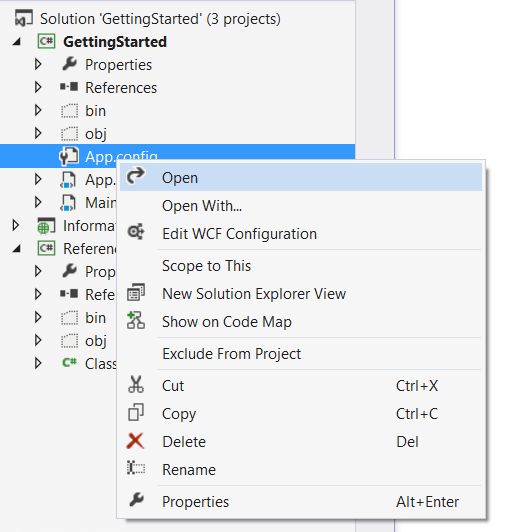
Task: Expand the first bin folder
Action: click(38, 110)
